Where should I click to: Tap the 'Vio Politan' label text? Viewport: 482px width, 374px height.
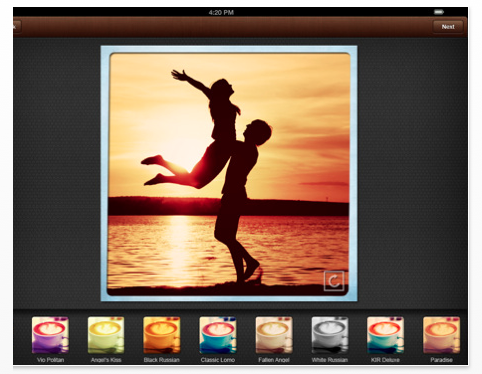coord(50,360)
